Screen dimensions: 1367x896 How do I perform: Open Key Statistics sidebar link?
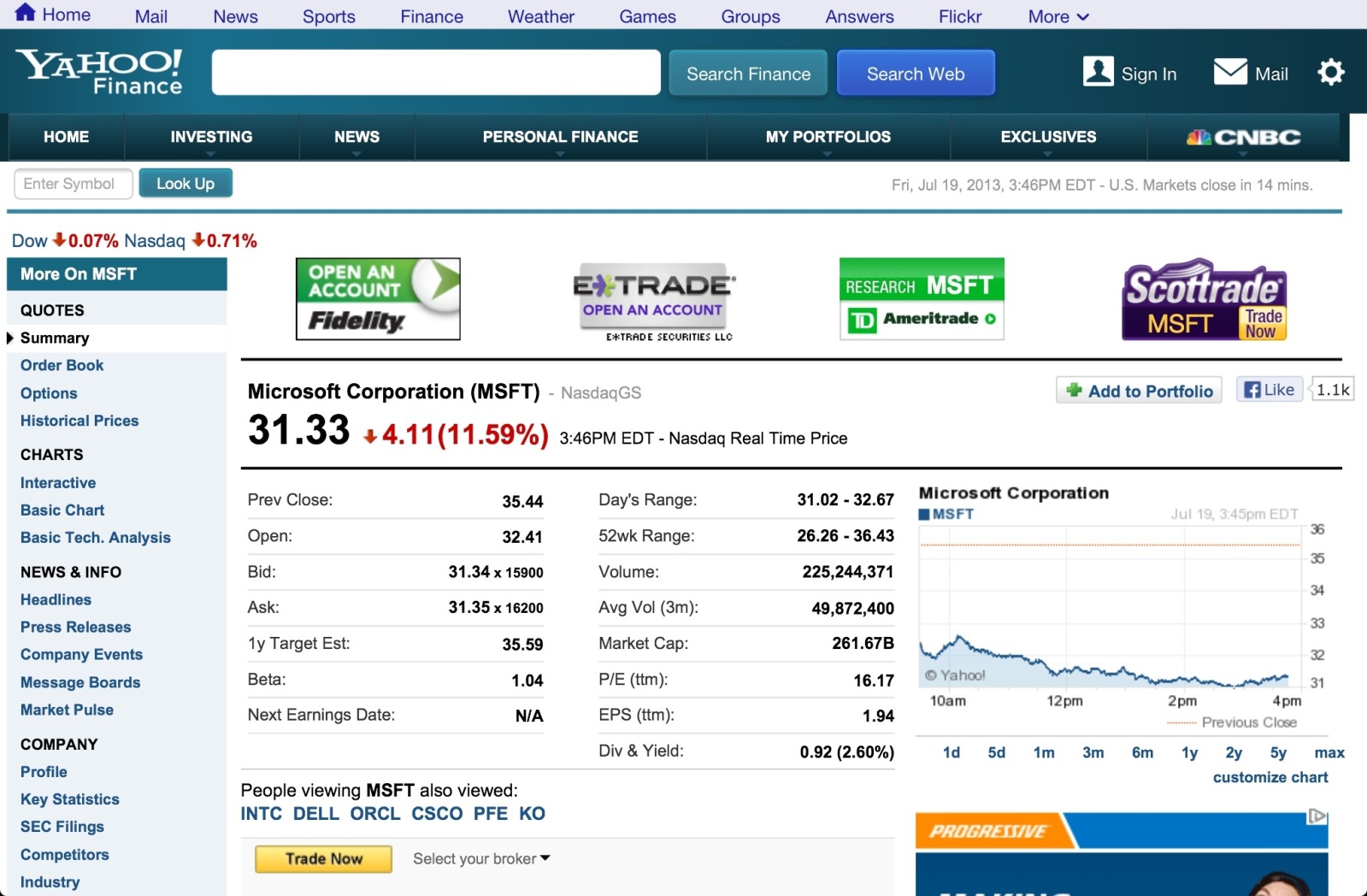[70, 799]
